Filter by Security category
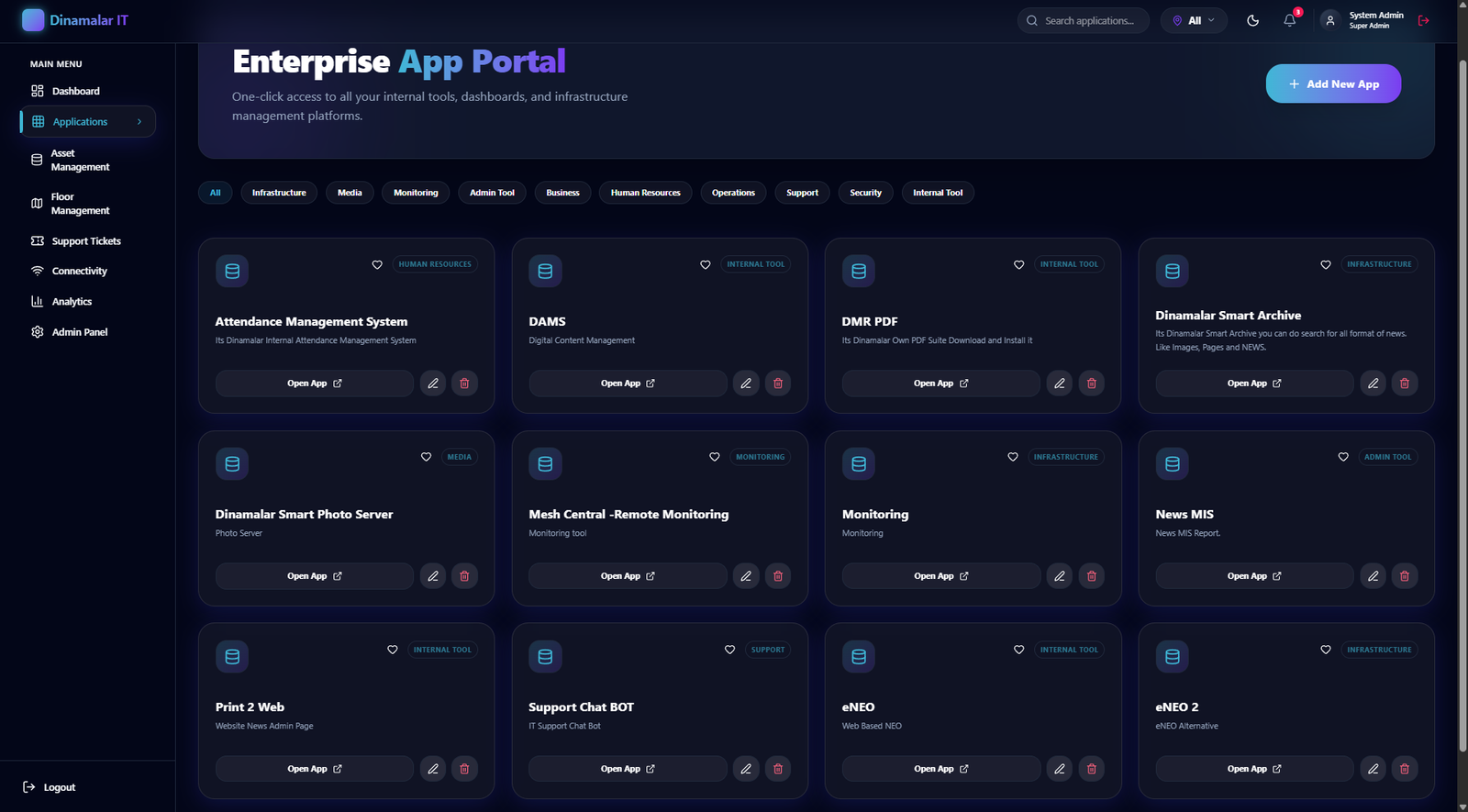The width and height of the screenshot is (1468, 812). click(x=865, y=193)
